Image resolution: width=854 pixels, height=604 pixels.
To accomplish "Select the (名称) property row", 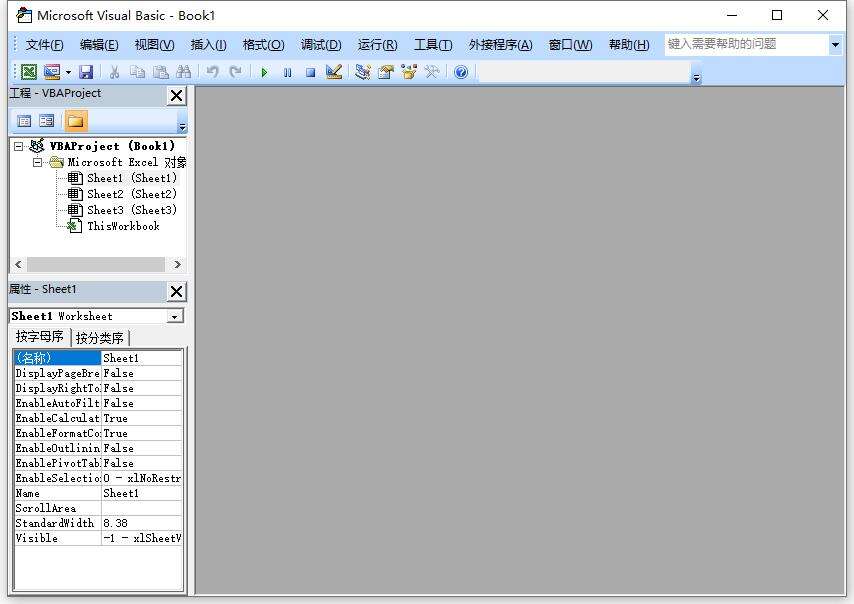I will pos(98,358).
